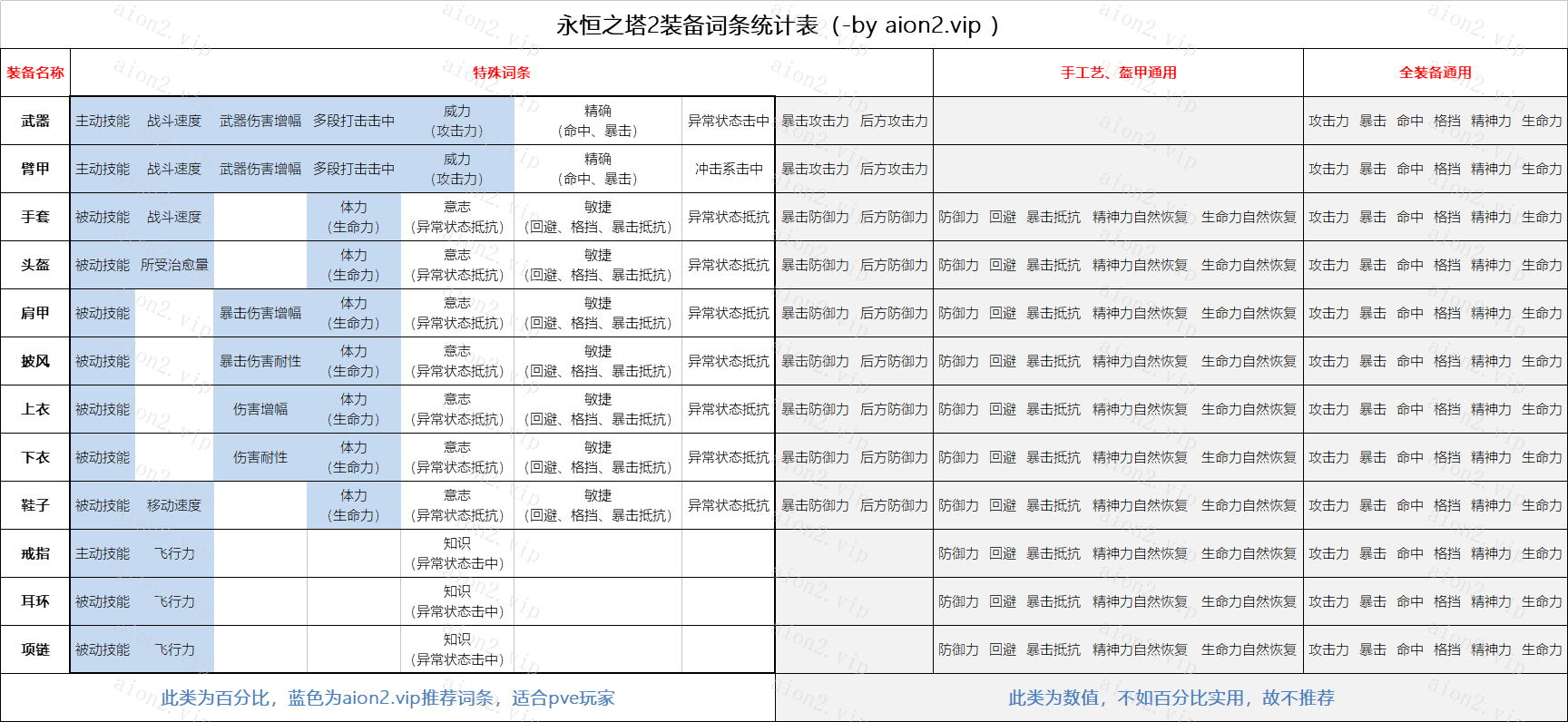Select the 知识 cell in 耳环 row
1568x722 pixels.
(456, 601)
